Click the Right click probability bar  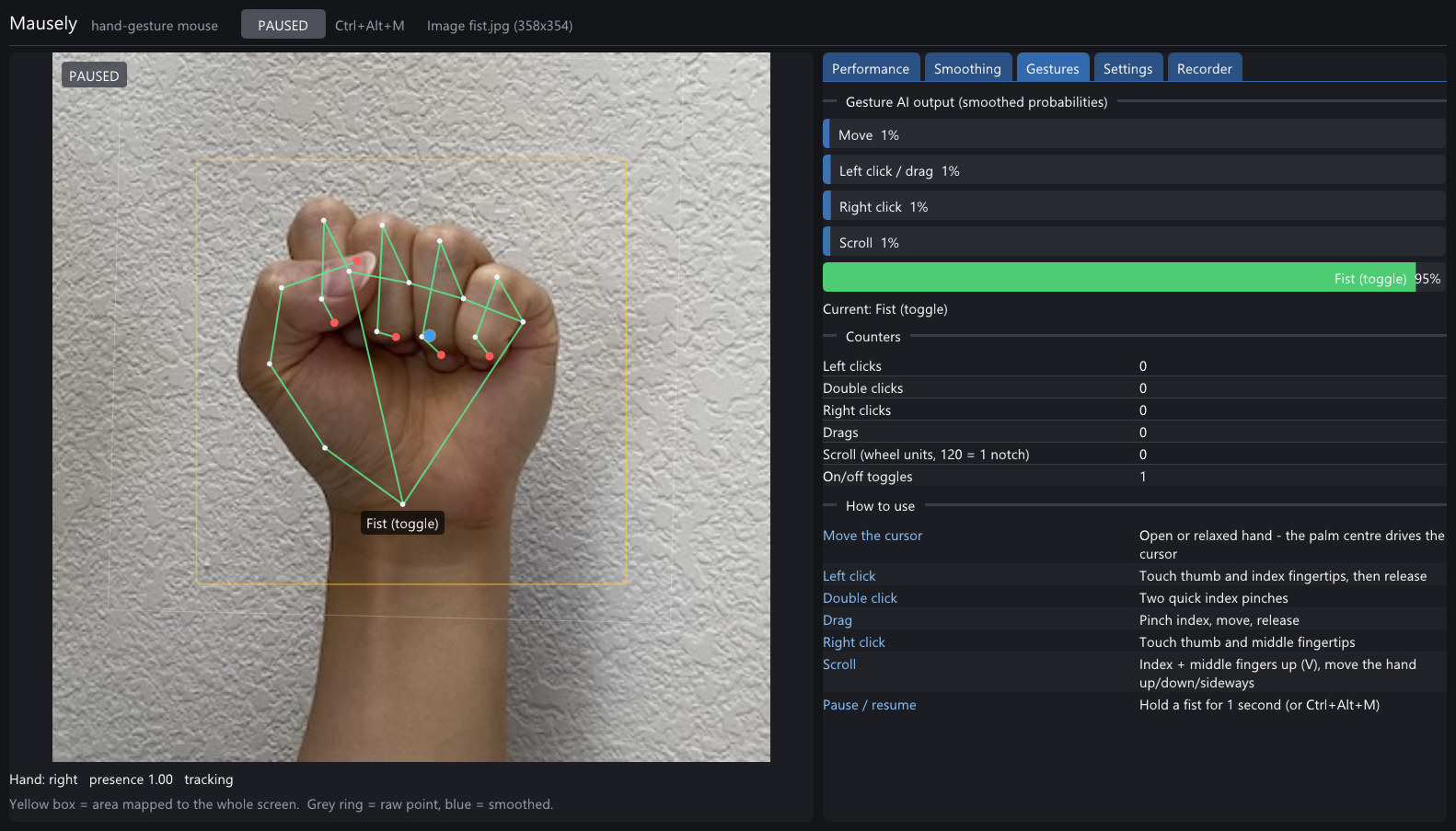point(1134,206)
